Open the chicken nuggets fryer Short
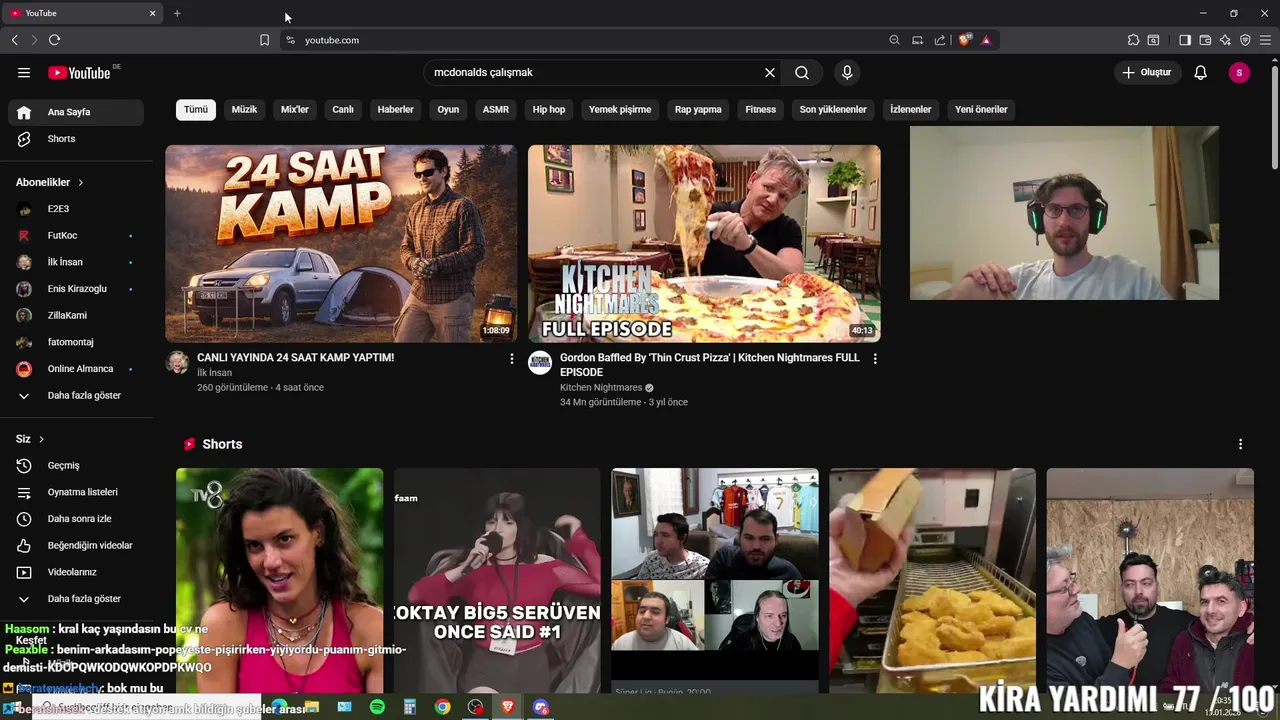 tap(932, 580)
